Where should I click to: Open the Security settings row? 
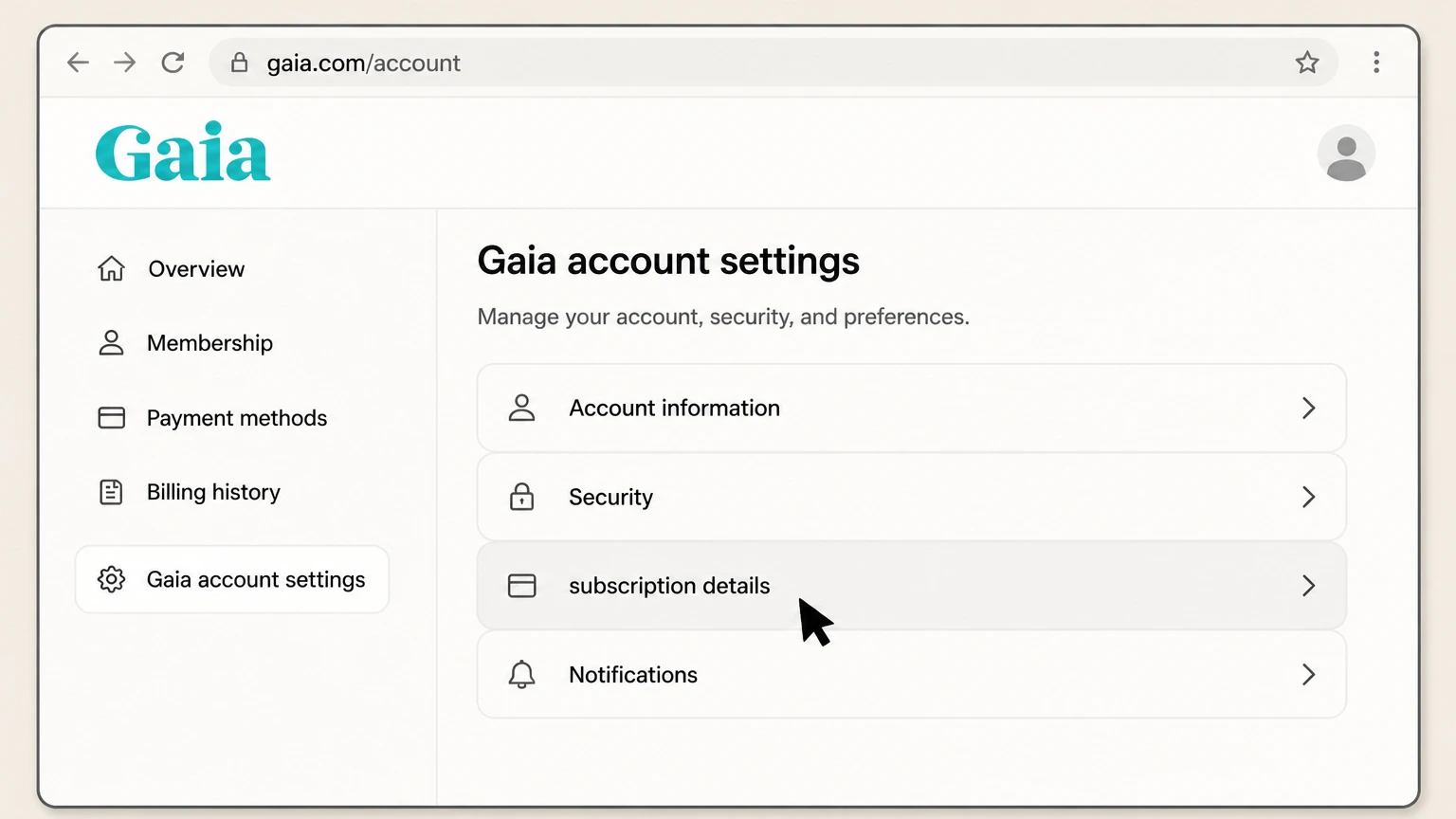pos(912,497)
